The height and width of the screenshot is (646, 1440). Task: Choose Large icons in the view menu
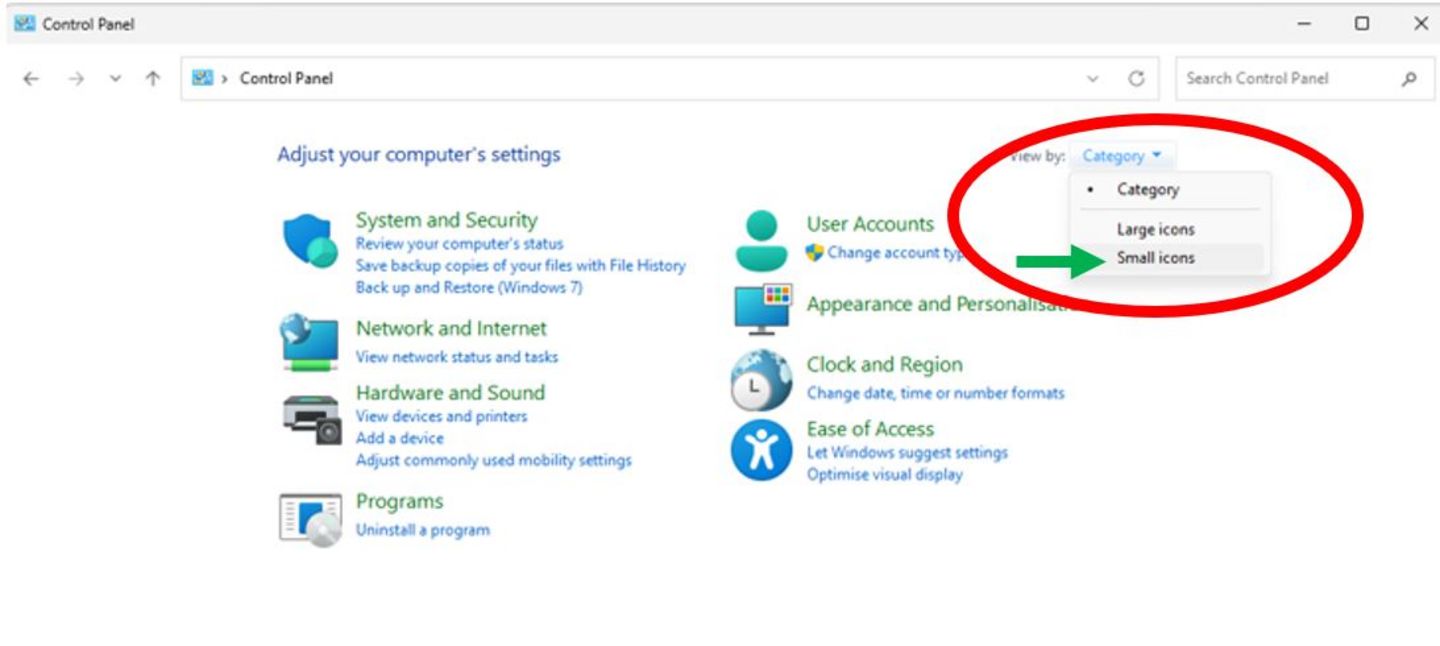coord(1155,229)
